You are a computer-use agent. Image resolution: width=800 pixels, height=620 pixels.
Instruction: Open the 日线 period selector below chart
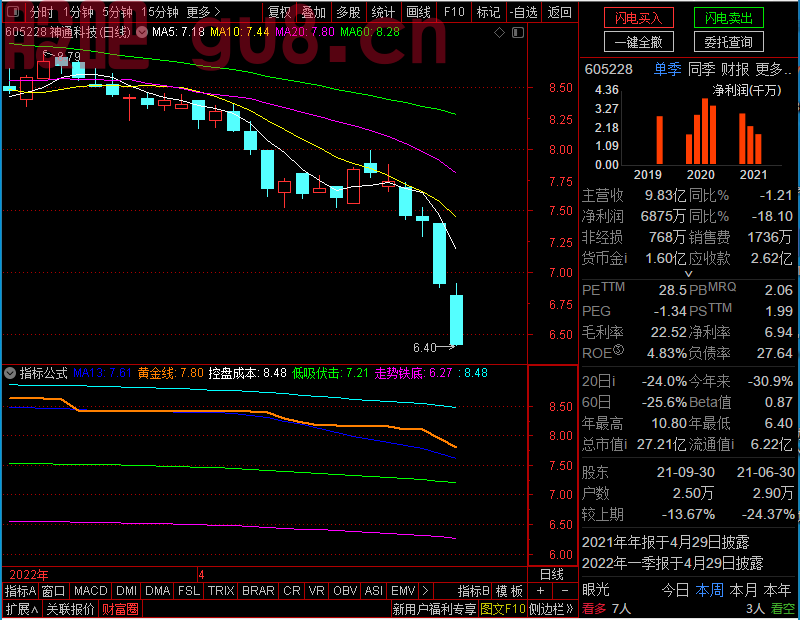[x=552, y=575]
